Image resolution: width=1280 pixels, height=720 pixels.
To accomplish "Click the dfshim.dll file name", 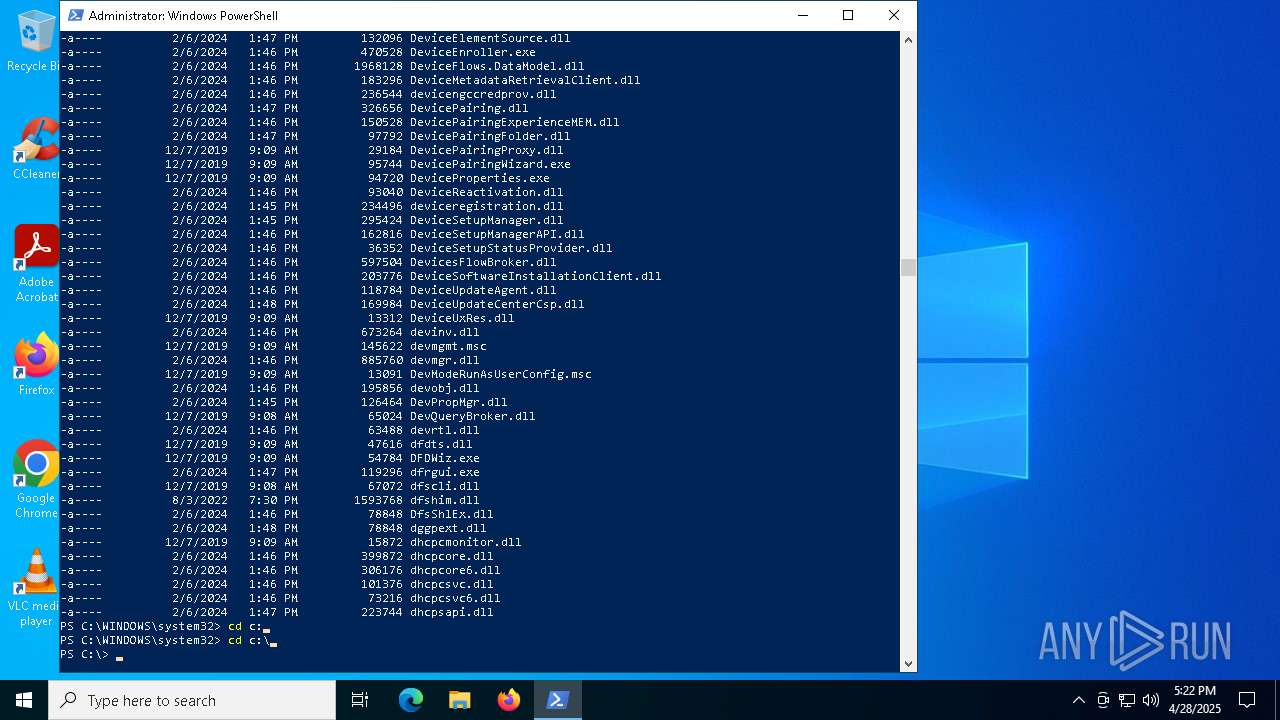I will coord(444,500).
